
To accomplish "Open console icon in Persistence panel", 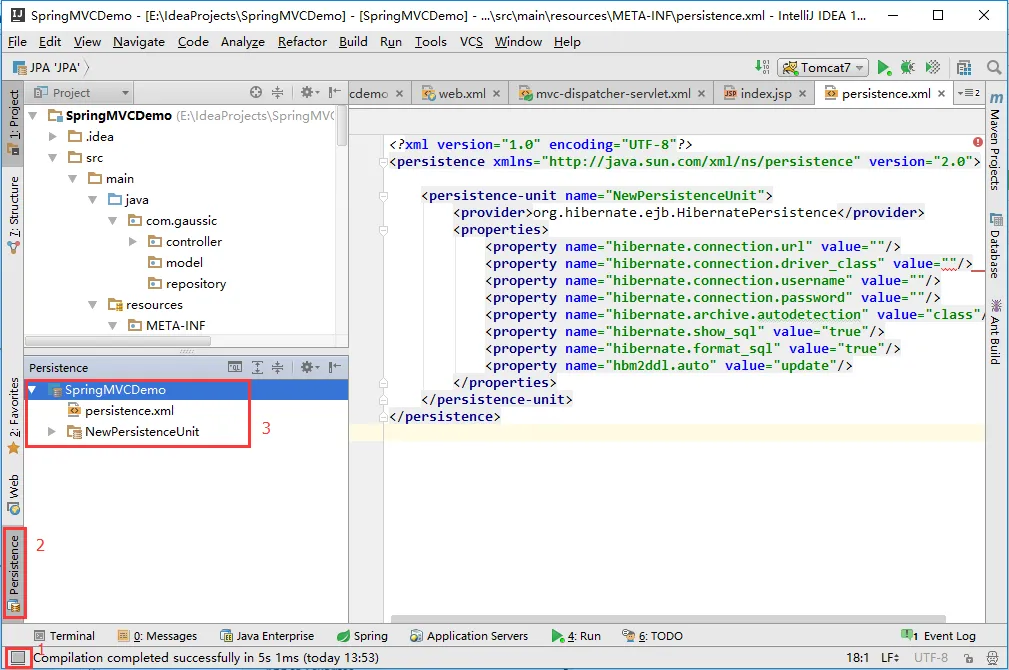I will click(x=235, y=368).
